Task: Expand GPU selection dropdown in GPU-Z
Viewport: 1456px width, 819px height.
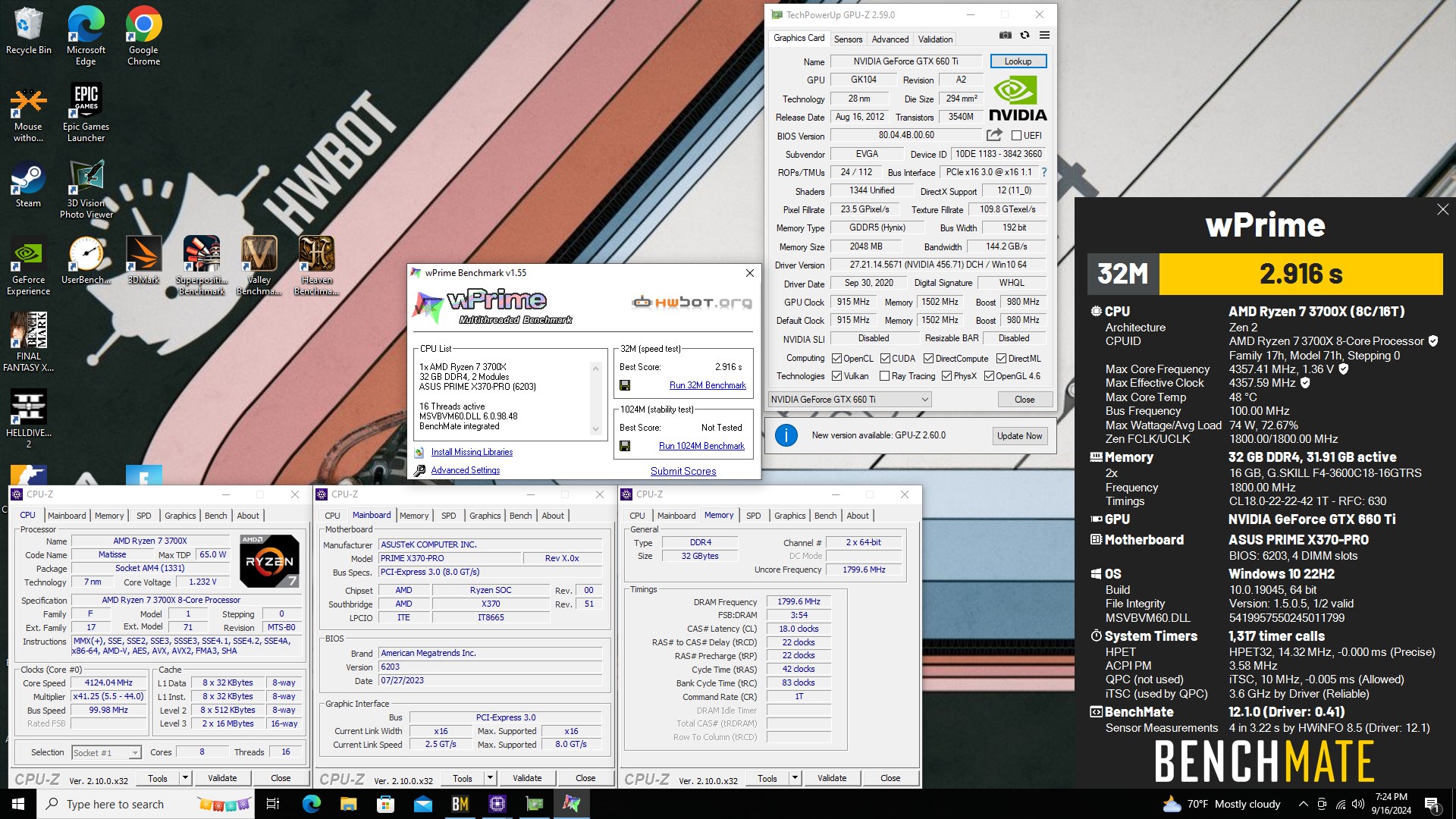Action: click(x=924, y=400)
